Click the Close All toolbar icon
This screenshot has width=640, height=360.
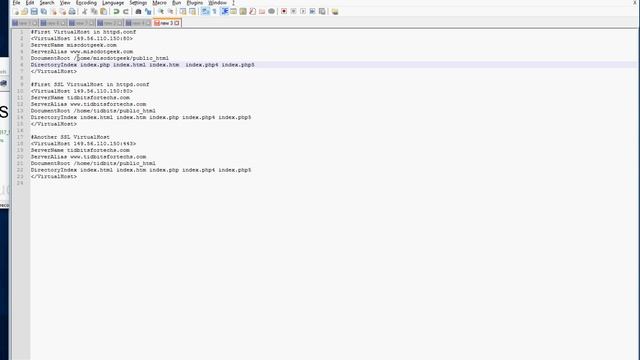pos(63,11)
